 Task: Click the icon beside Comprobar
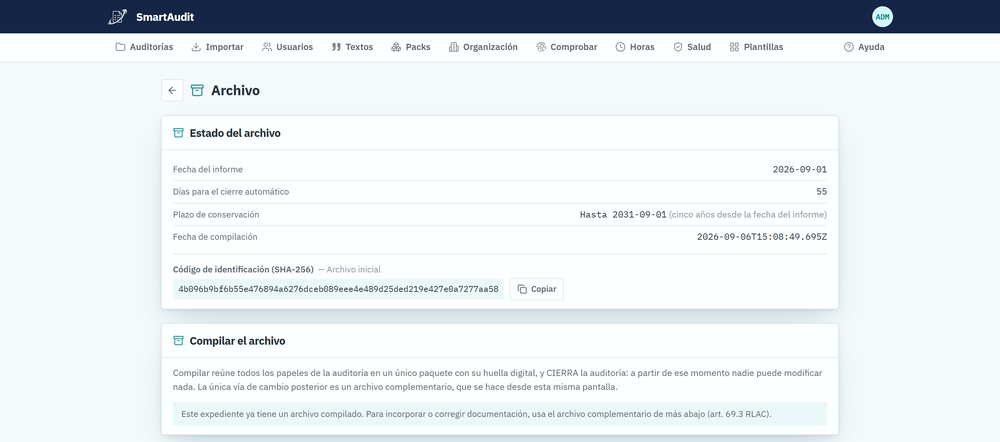(x=541, y=47)
